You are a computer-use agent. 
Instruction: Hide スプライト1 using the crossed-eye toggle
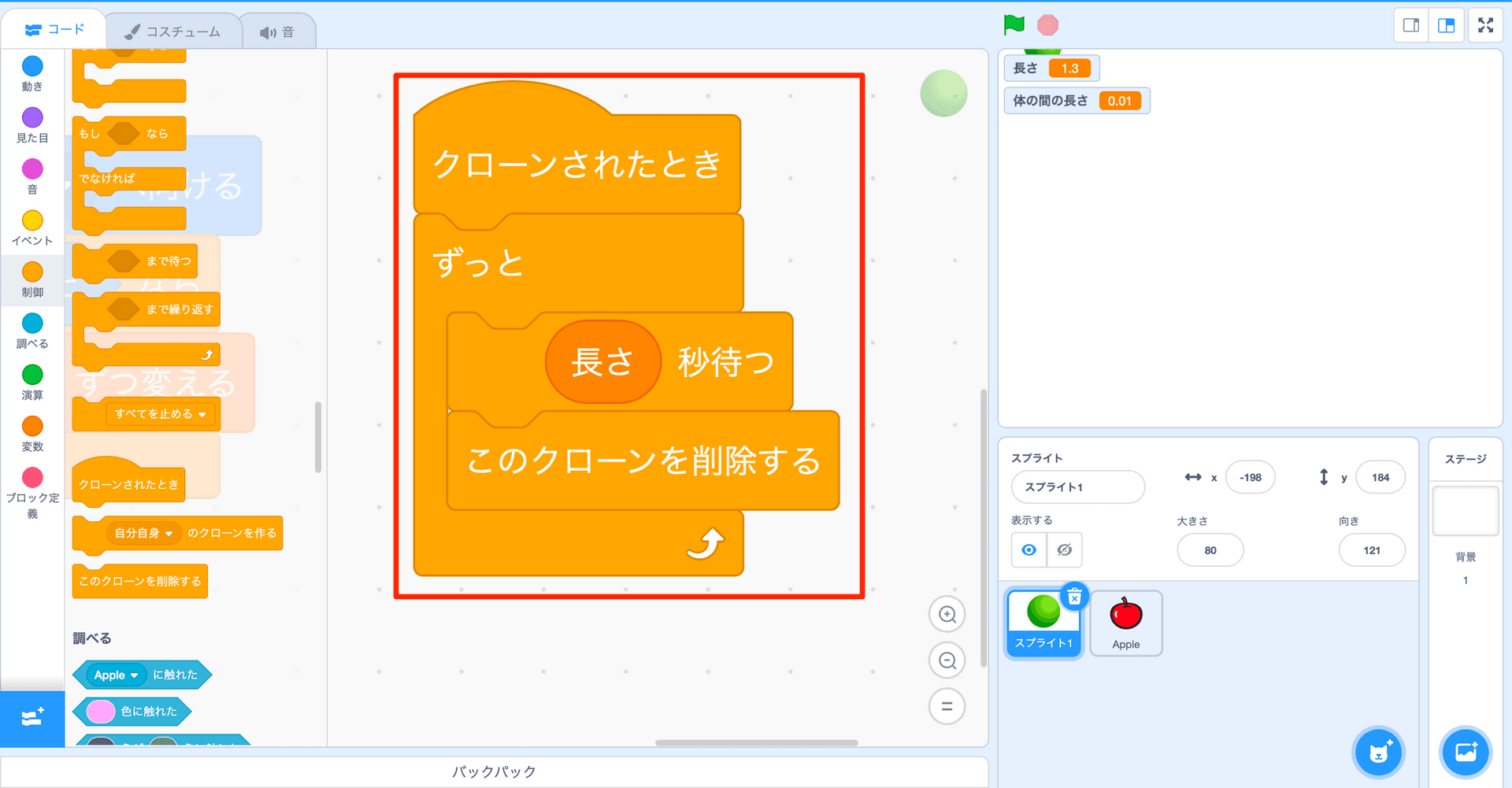pyautogui.click(x=1064, y=549)
